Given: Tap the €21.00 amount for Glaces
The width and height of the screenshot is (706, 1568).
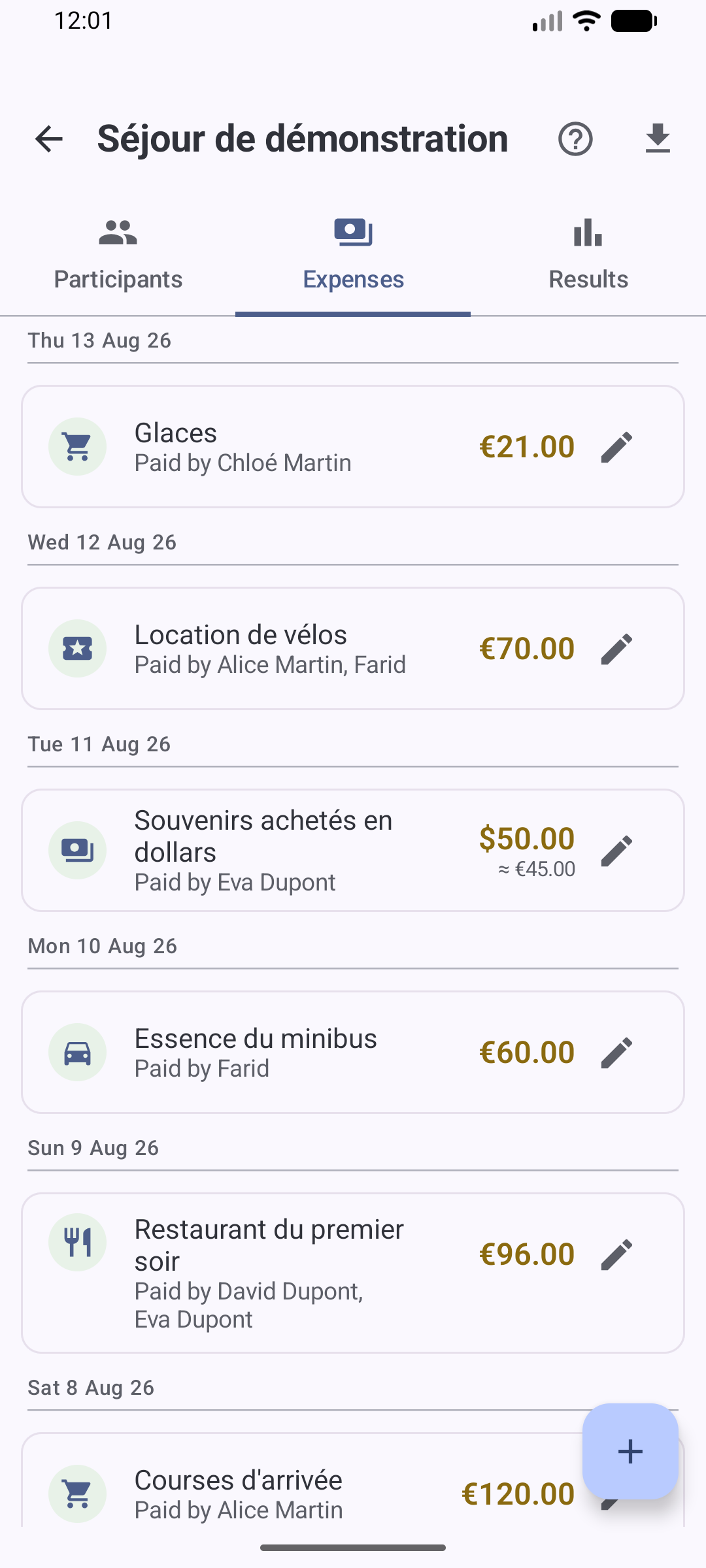Looking at the screenshot, I should (x=527, y=447).
